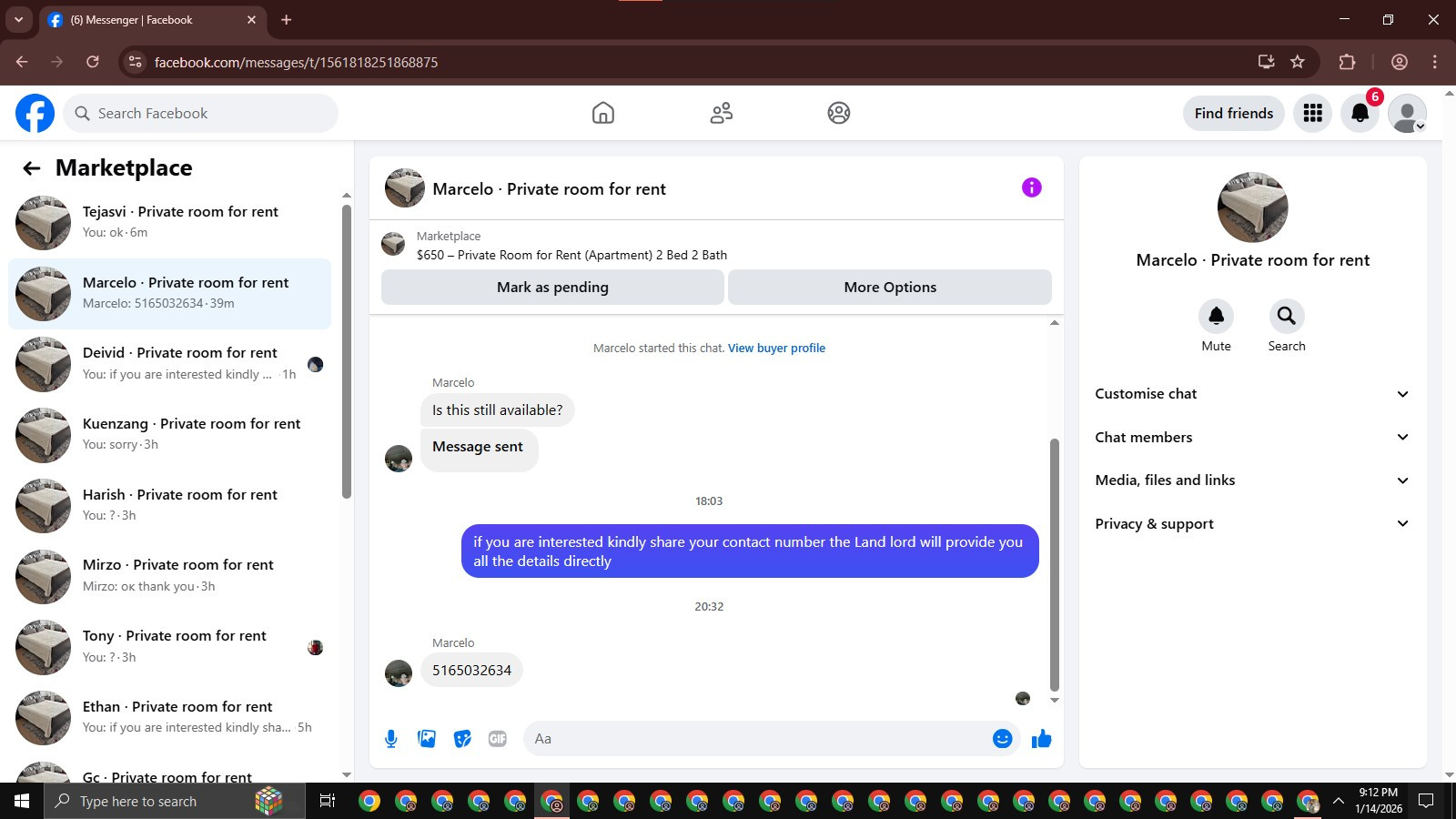Click the listing thumbnail in chat header
Viewport: 1456px width, 819px height.
point(405,187)
